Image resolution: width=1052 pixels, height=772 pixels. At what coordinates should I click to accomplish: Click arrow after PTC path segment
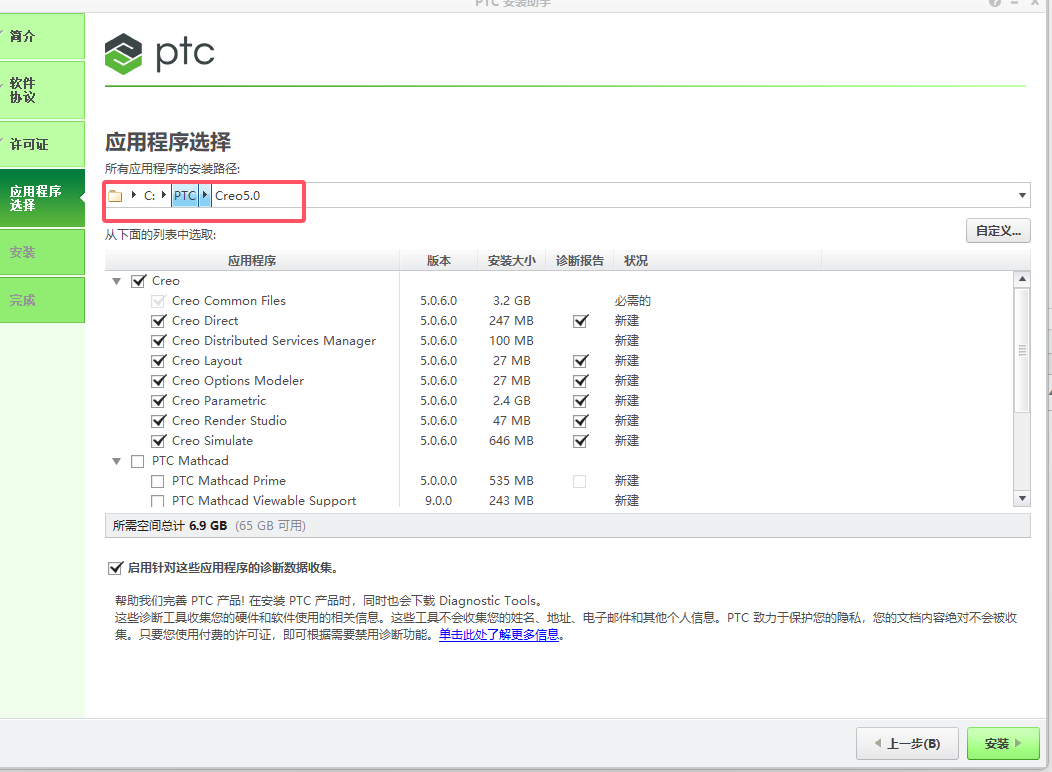pyautogui.click(x=205, y=195)
